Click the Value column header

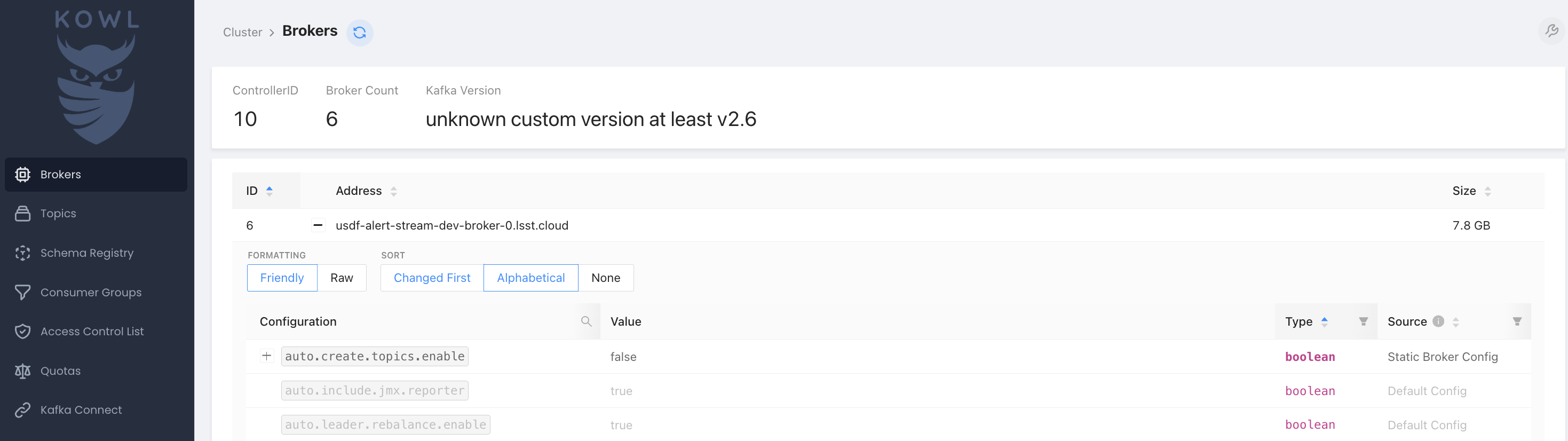click(625, 321)
